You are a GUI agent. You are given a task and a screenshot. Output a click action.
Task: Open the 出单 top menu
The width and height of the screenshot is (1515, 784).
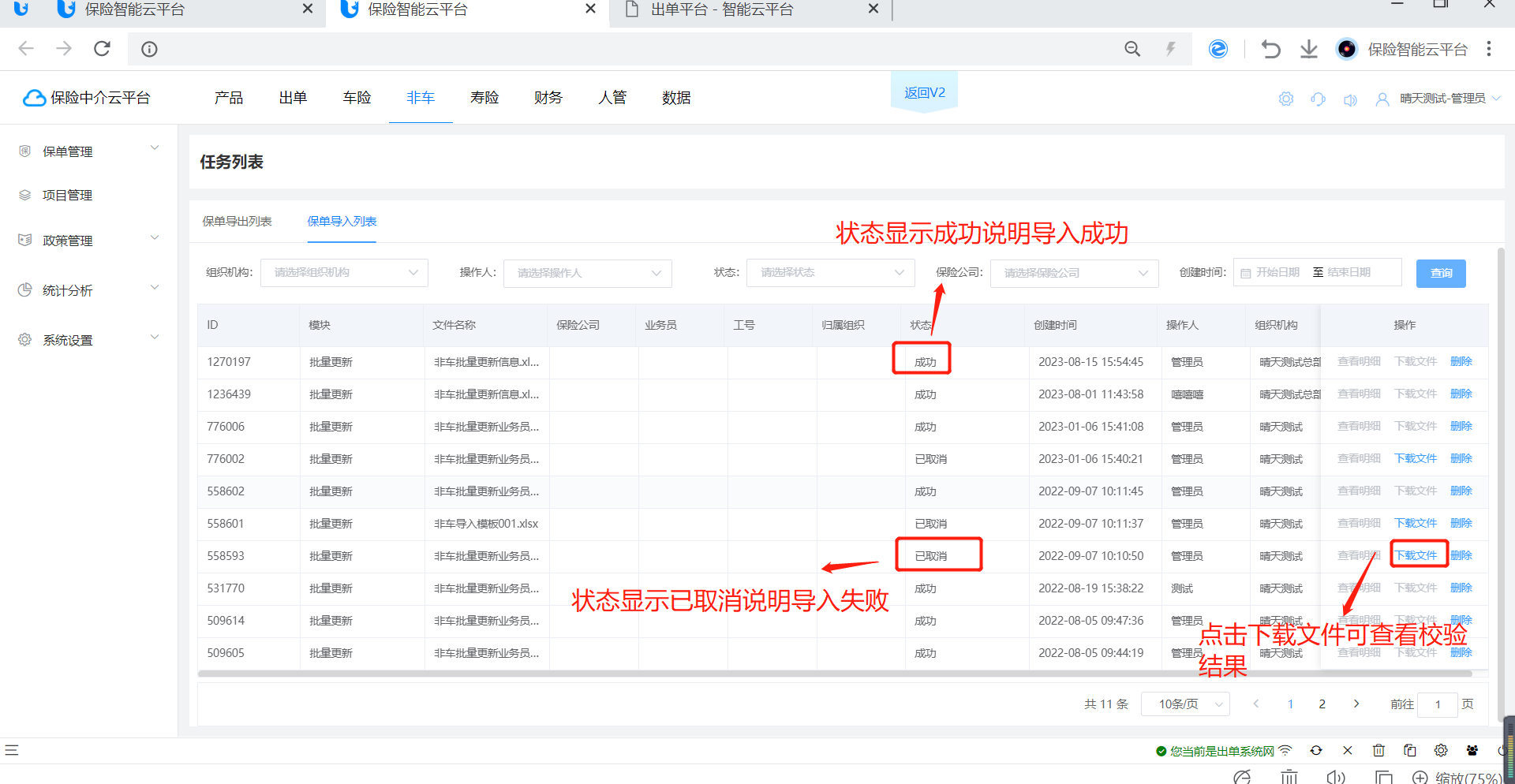[x=293, y=98]
